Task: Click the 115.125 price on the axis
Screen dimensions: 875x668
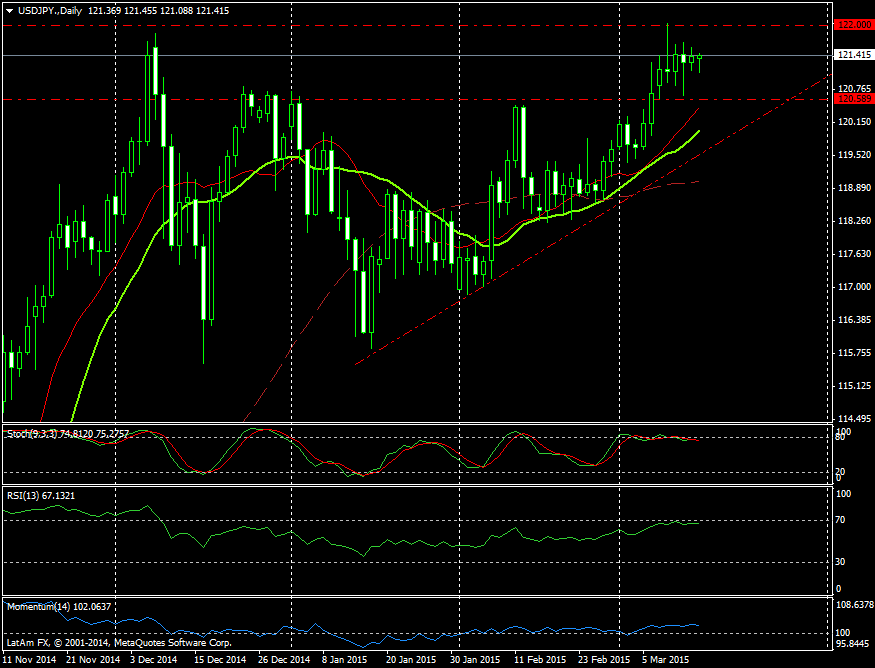Action: pyautogui.click(x=851, y=386)
